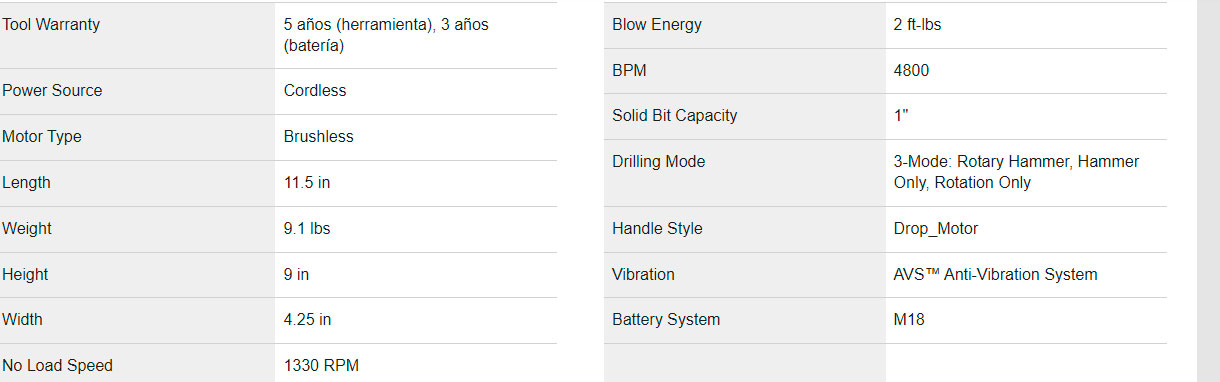
Task: Select the 'Cordless' value cell
Action: pyautogui.click(x=416, y=91)
